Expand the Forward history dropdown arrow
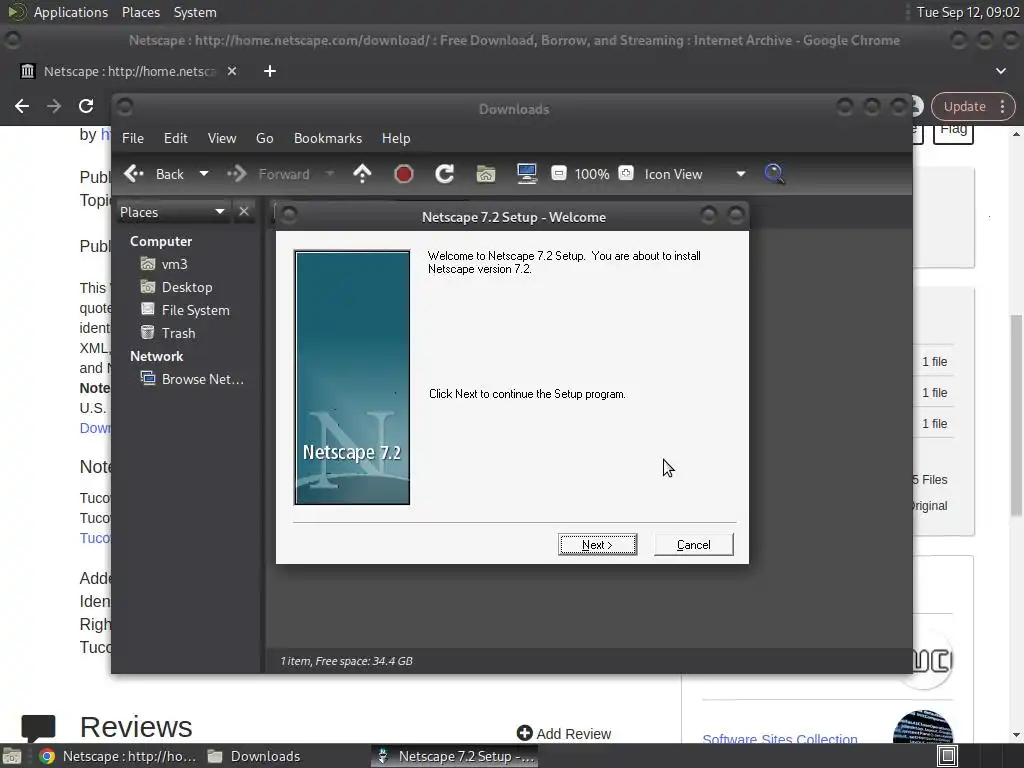1024x768 pixels. click(330, 174)
